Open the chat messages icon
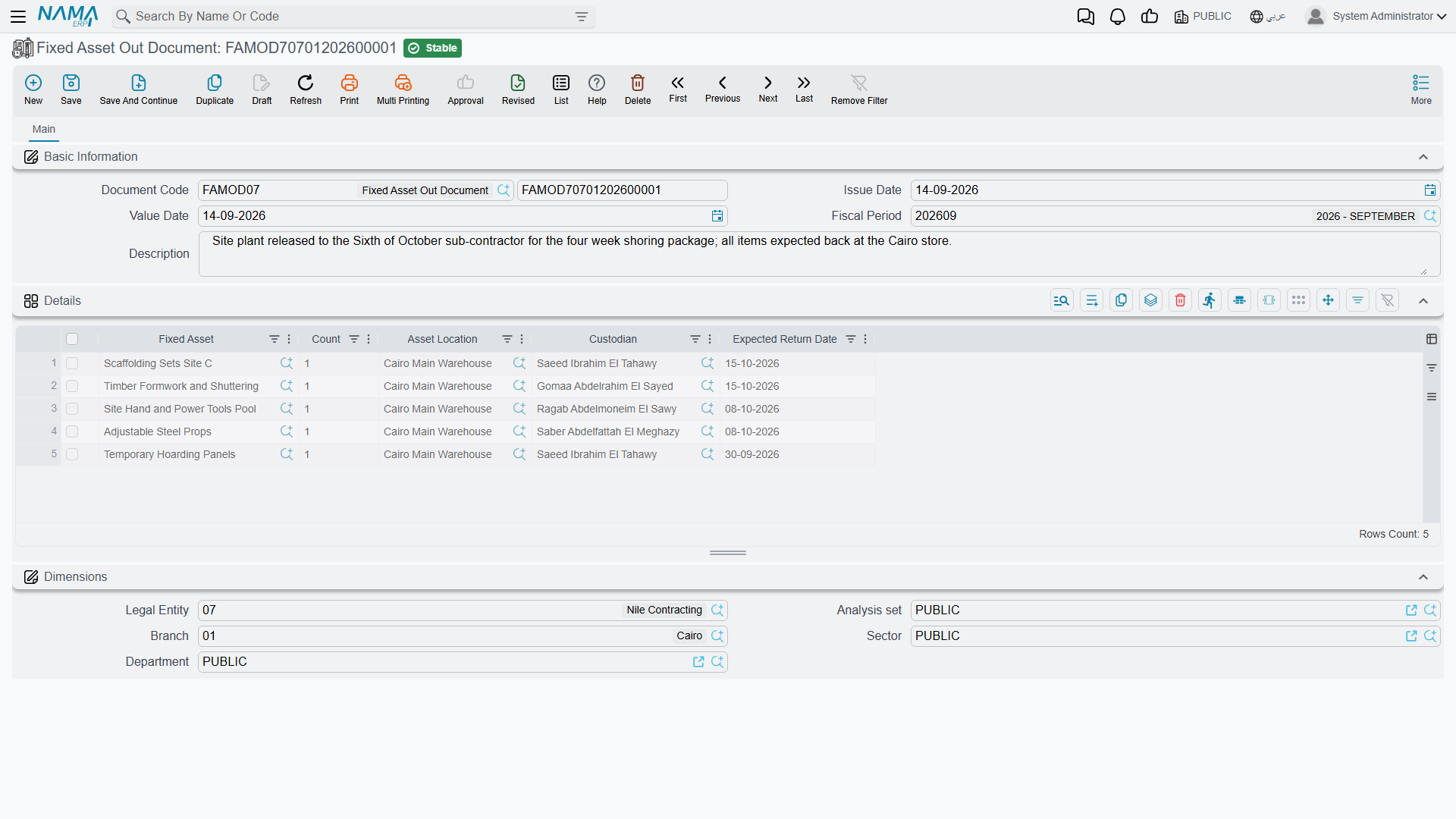This screenshot has width=1456, height=819. (x=1086, y=17)
